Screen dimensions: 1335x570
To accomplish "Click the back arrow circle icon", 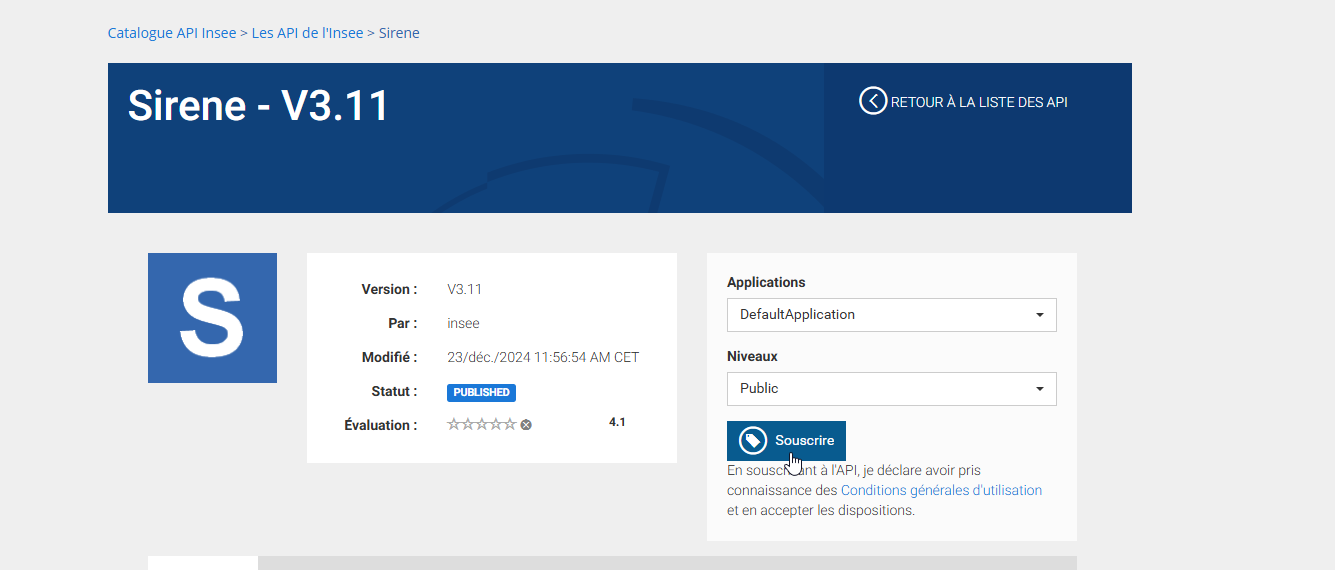I will (x=873, y=101).
